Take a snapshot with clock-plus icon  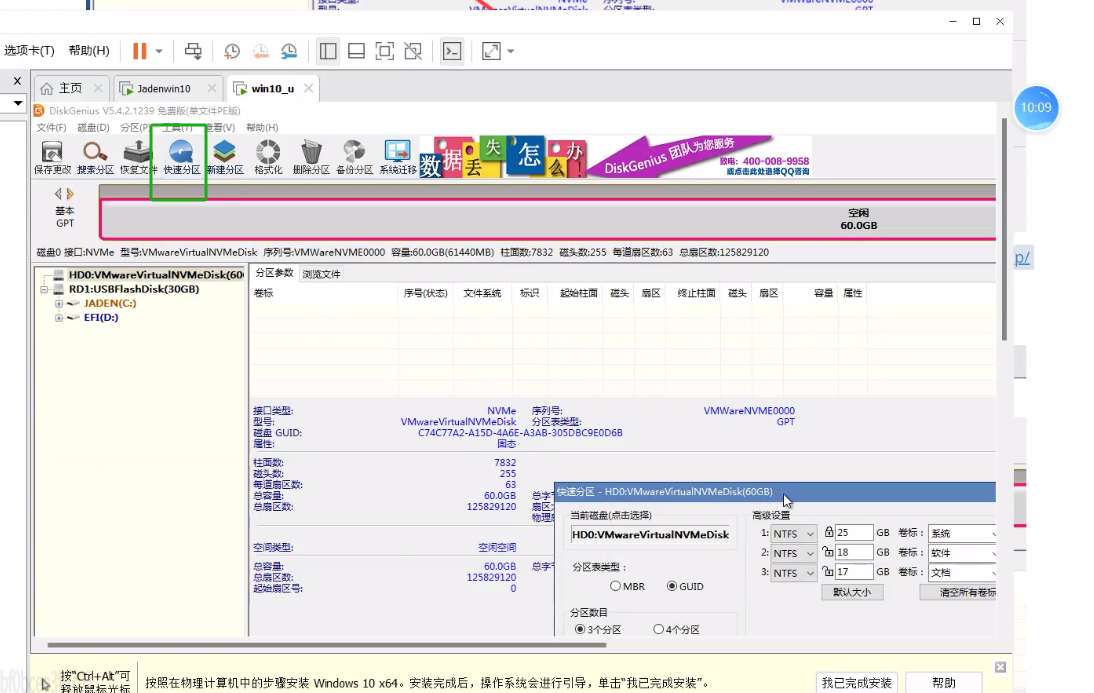click(x=232, y=51)
